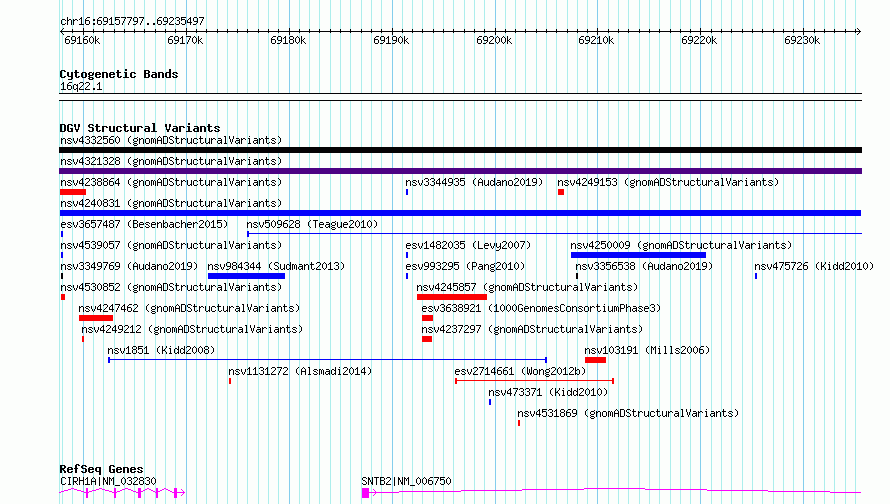The image size is (890, 504).
Task: Select the nsv4250009 blue variant bar
Action: pyautogui.click(x=639, y=255)
